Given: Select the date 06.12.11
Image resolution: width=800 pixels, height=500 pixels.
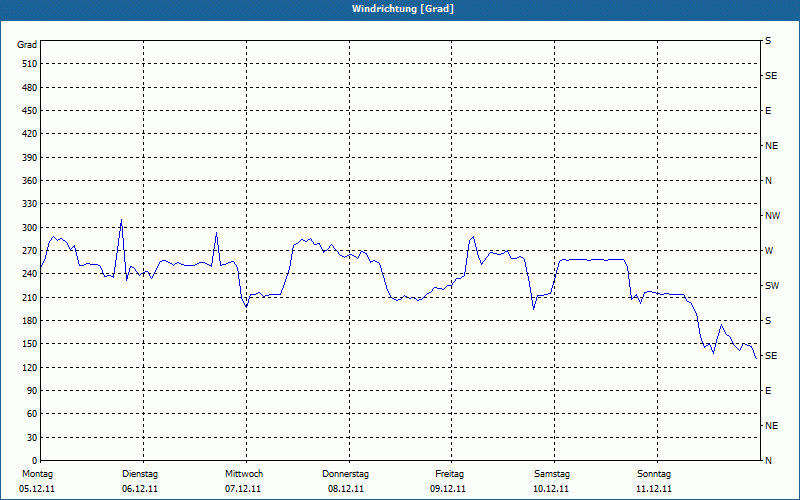Looking at the screenshot, I should (140, 489).
